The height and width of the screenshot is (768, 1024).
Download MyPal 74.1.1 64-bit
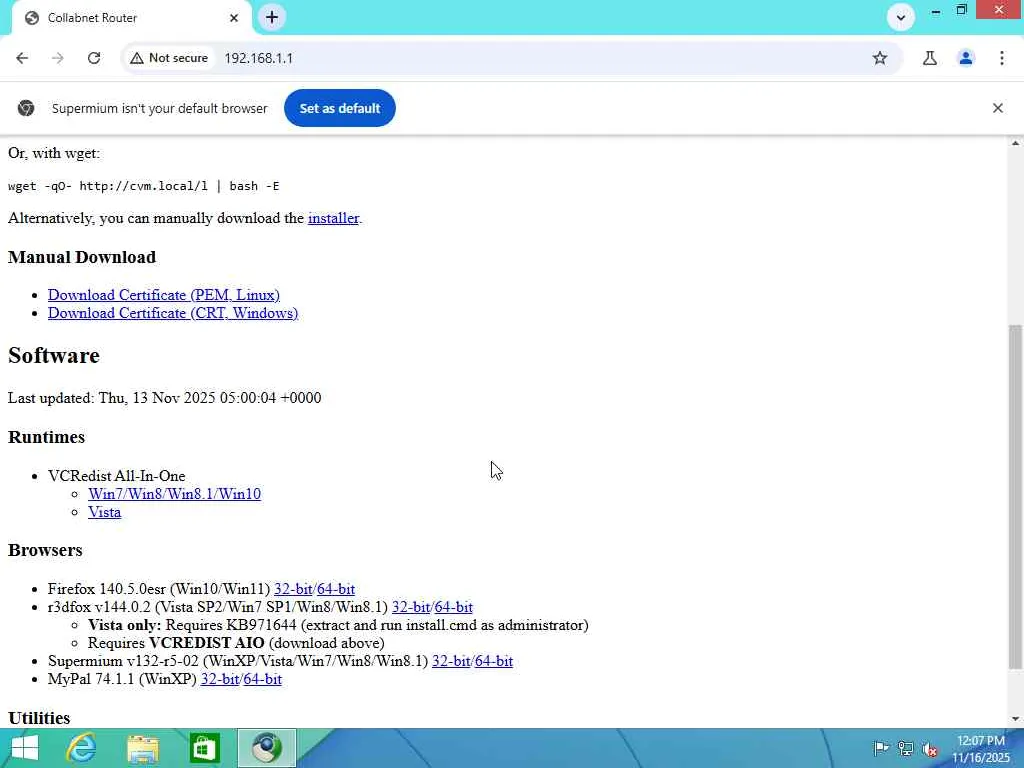263,680
